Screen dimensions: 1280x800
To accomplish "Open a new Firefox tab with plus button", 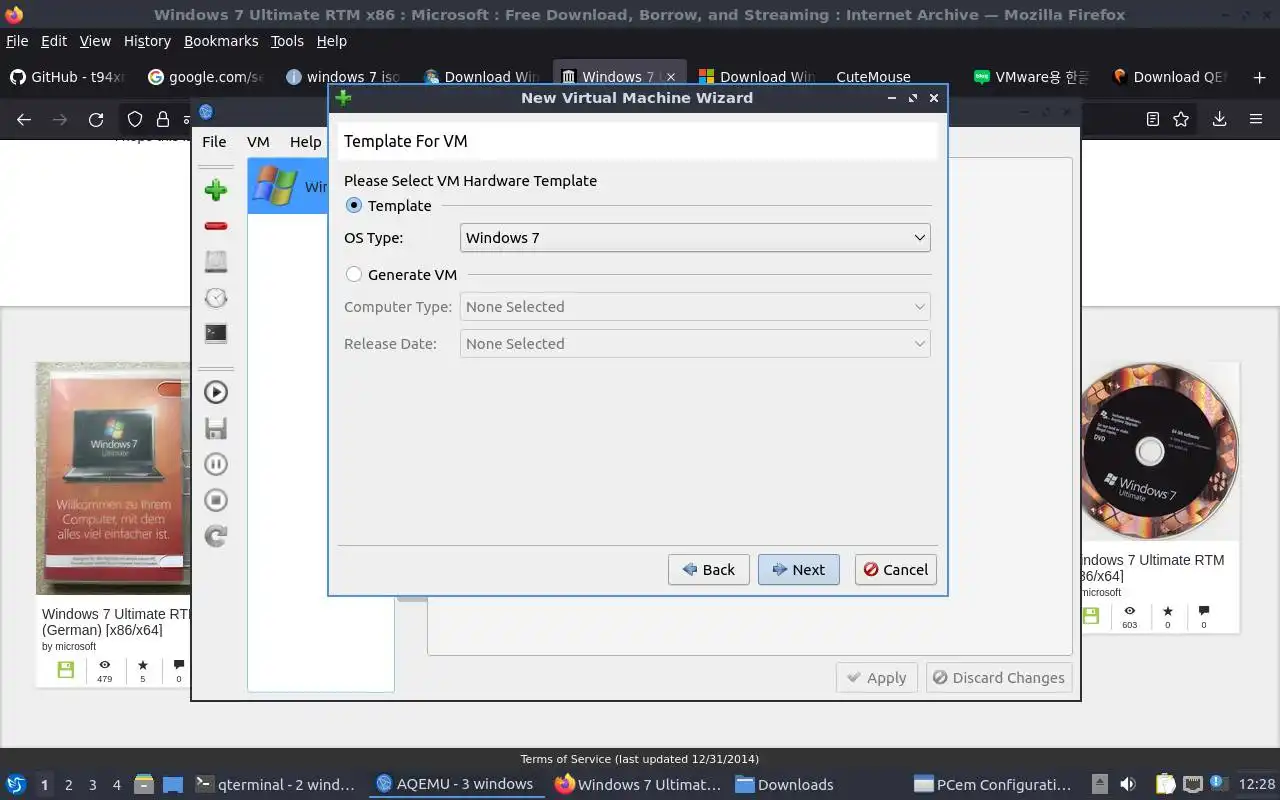I will pyautogui.click(x=1259, y=77).
